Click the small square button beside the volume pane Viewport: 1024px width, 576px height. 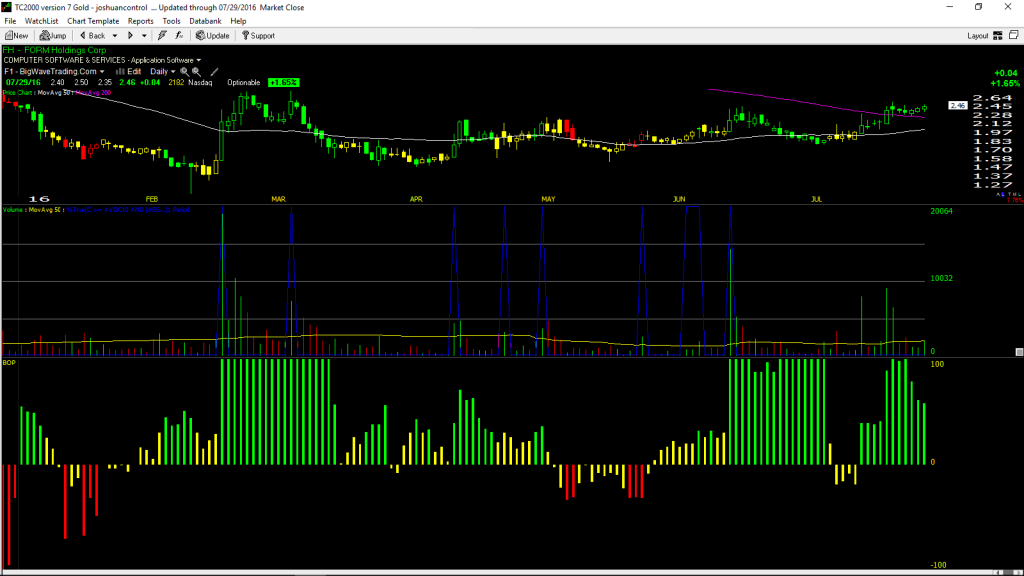pyautogui.click(x=1019, y=352)
